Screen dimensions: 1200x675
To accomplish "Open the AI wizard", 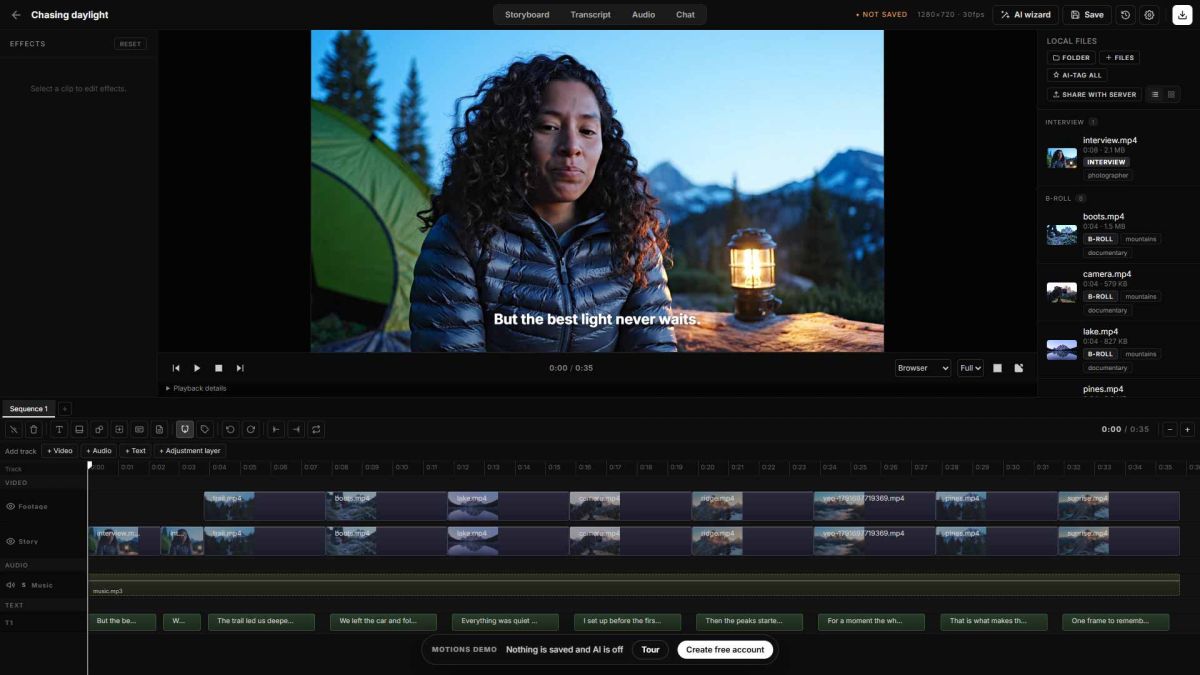I will 1025,15.
